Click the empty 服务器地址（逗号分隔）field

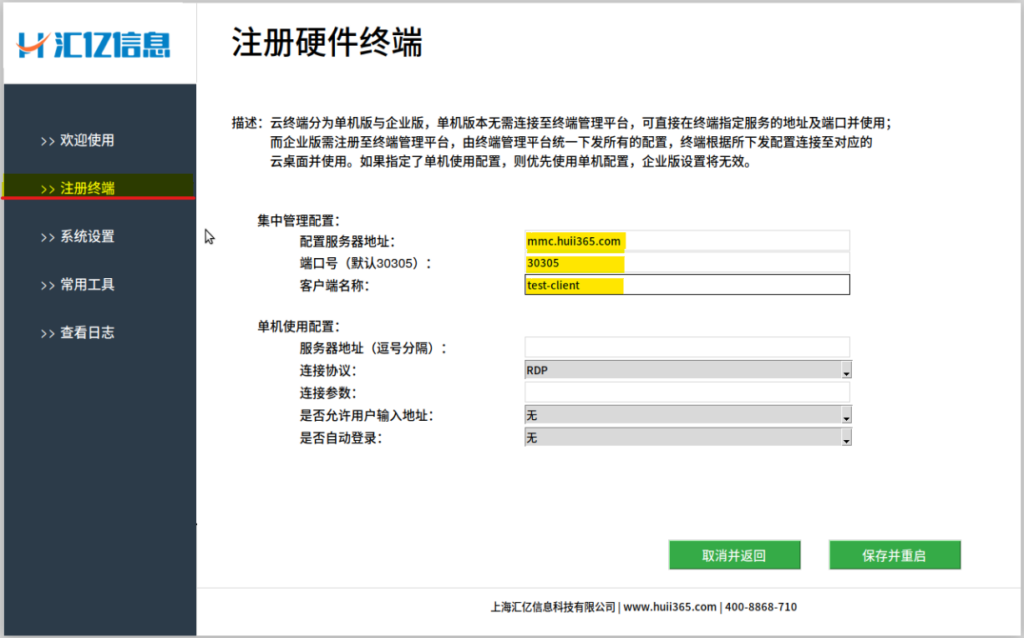(x=686, y=347)
